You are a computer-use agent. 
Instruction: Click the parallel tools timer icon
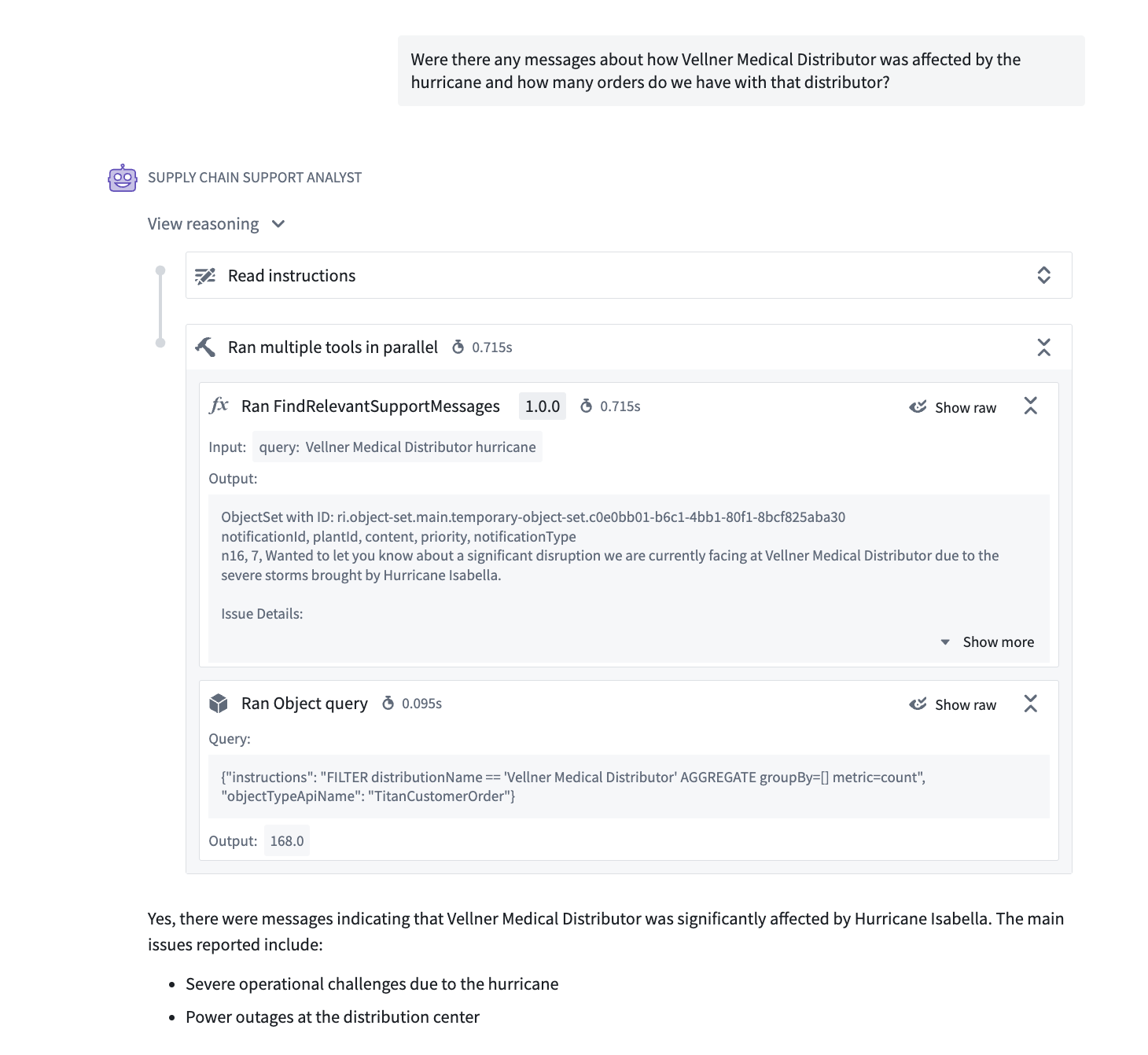[458, 347]
